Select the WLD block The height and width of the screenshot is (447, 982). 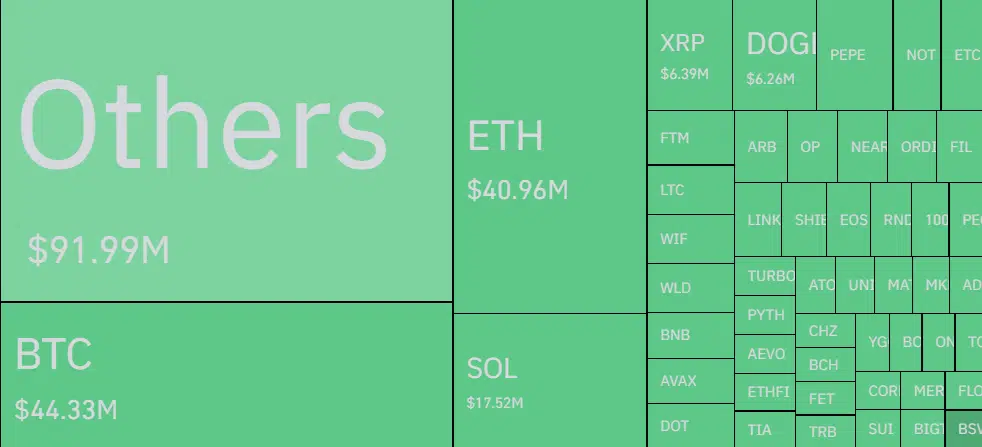point(690,288)
